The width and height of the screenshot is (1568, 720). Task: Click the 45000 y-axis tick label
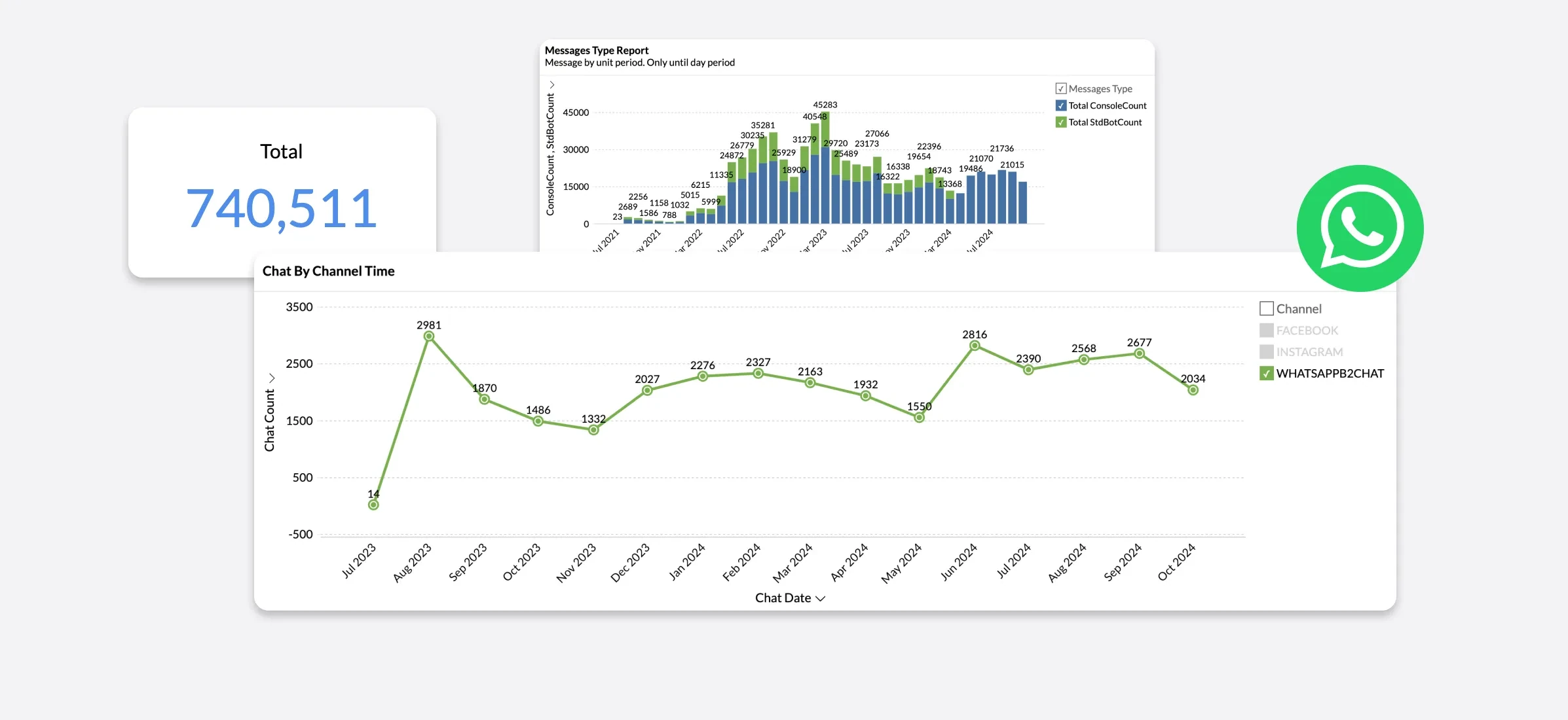pyautogui.click(x=576, y=113)
